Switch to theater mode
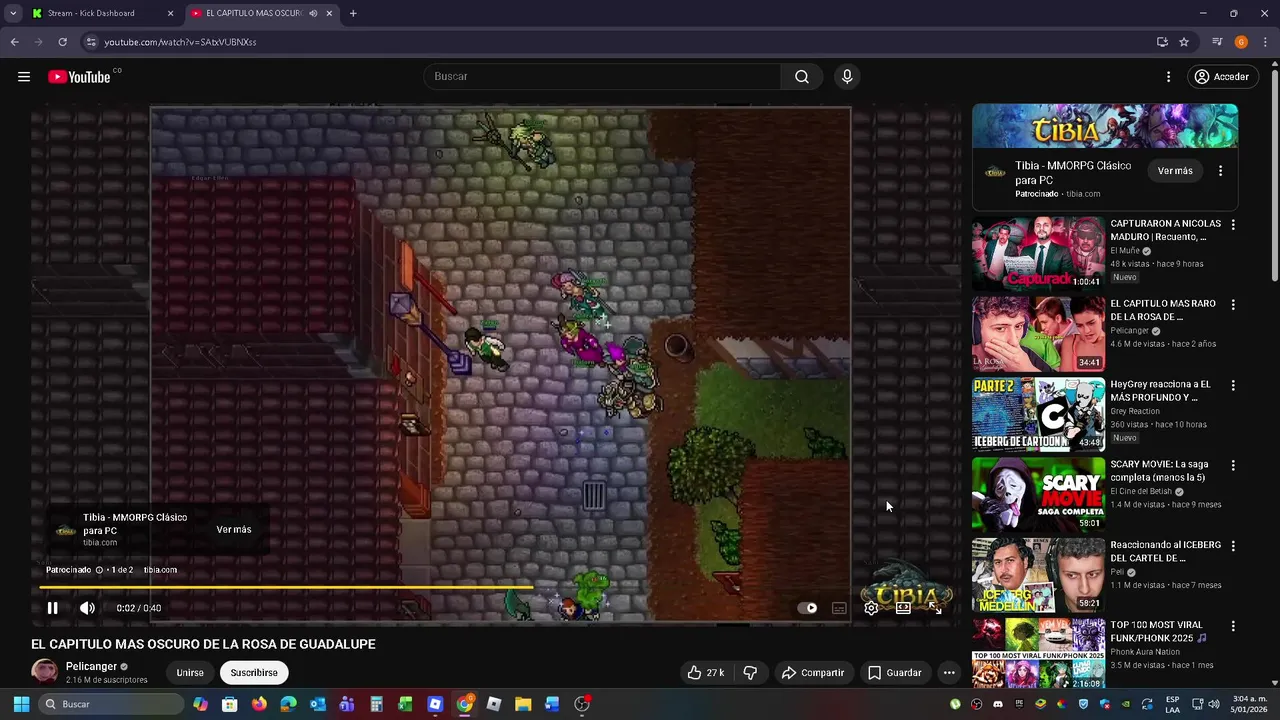This screenshot has height=720, width=1280. click(x=903, y=608)
